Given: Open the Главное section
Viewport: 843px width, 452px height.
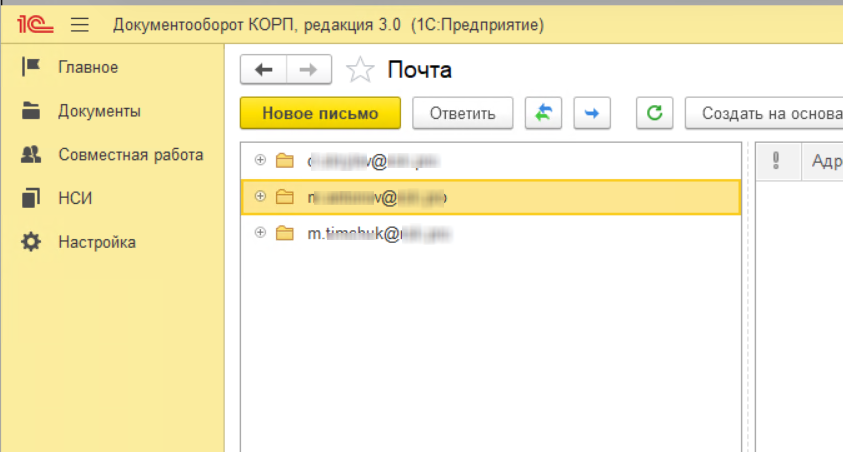Looking at the screenshot, I should tap(88, 67).
